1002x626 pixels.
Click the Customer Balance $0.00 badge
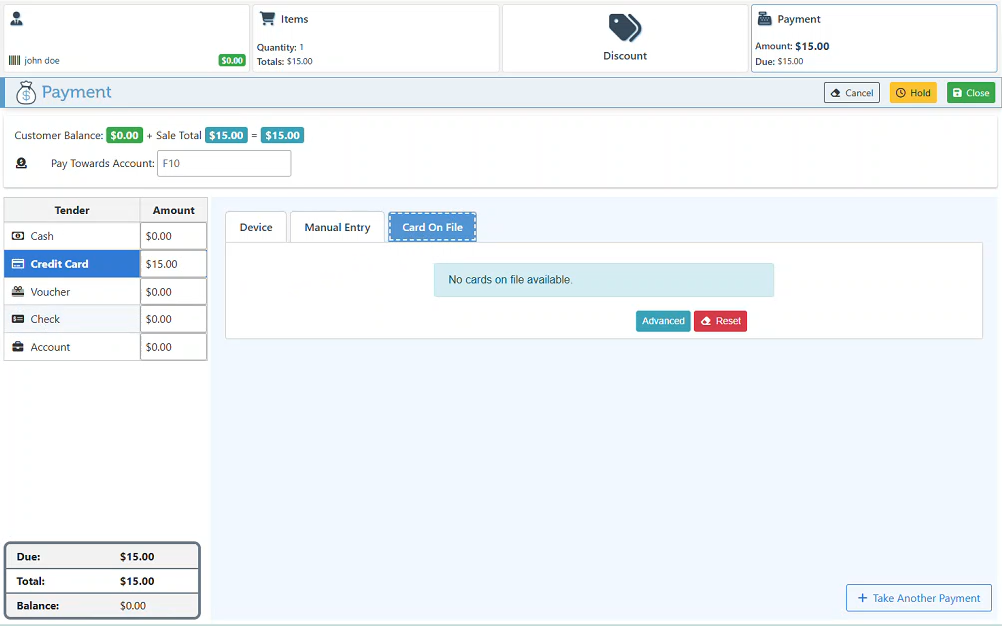click(124, 135)
